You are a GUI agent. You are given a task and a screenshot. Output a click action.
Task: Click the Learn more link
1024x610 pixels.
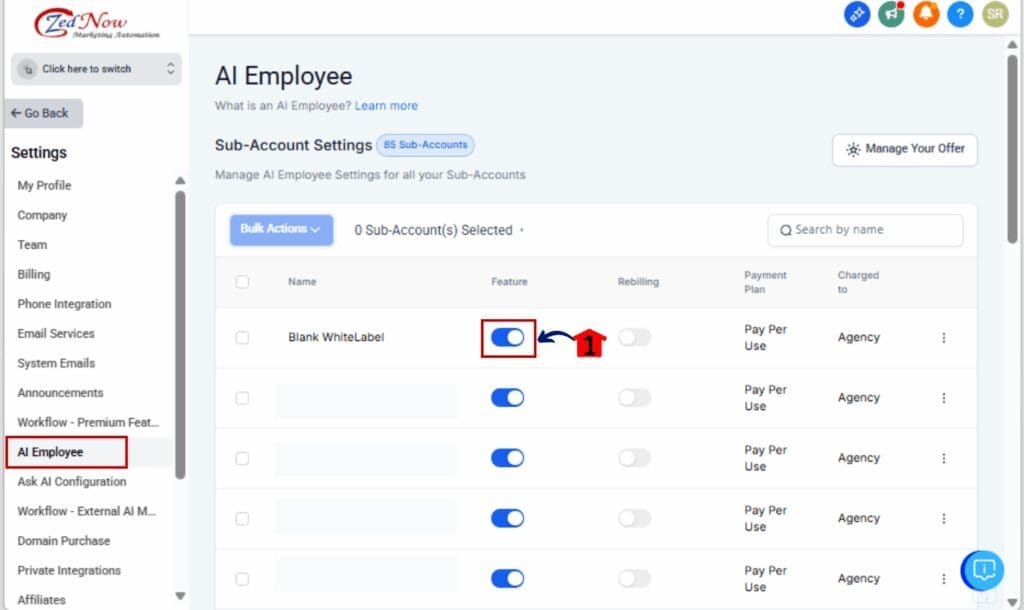(386, 105)
